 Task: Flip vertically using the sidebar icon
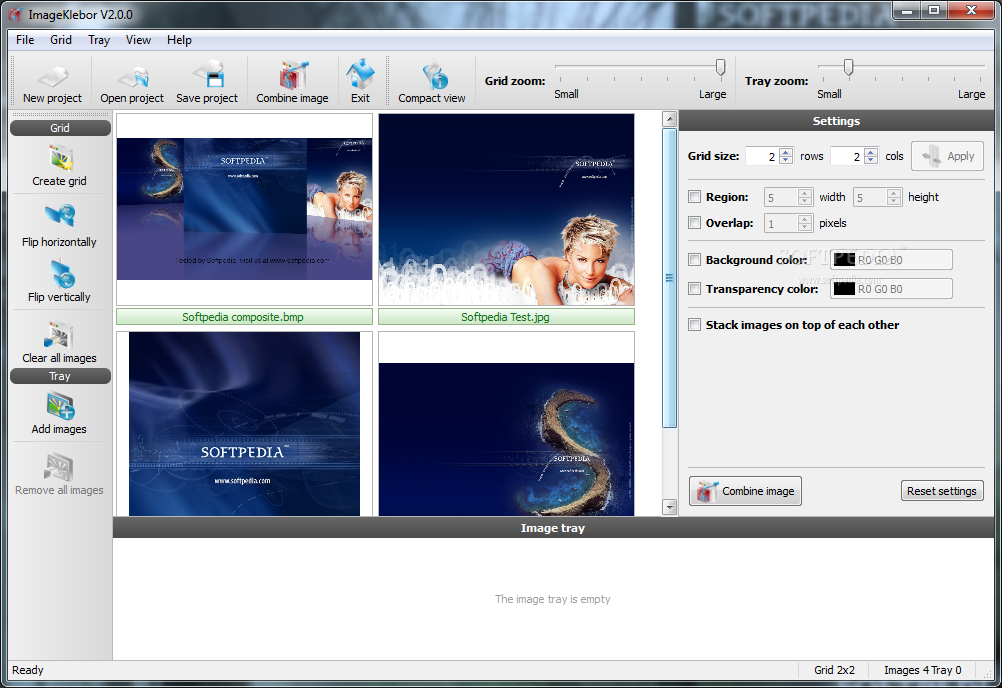coord(59,281)
